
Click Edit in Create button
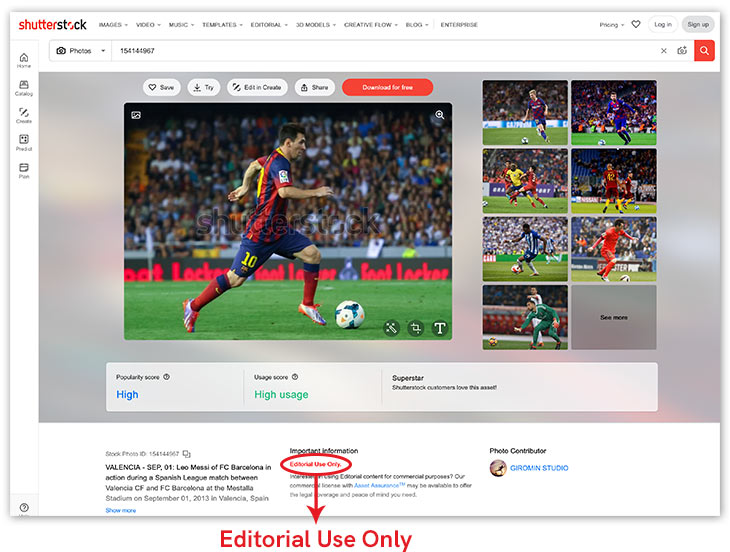[x=257, y=88]
